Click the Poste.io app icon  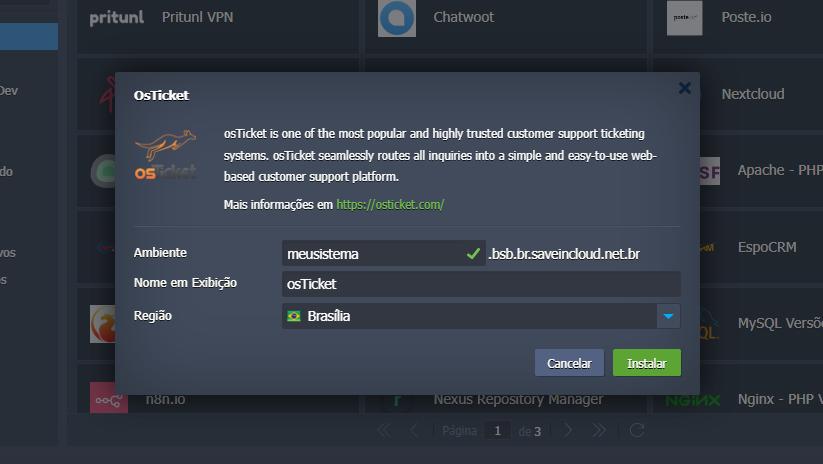(684, 17)
